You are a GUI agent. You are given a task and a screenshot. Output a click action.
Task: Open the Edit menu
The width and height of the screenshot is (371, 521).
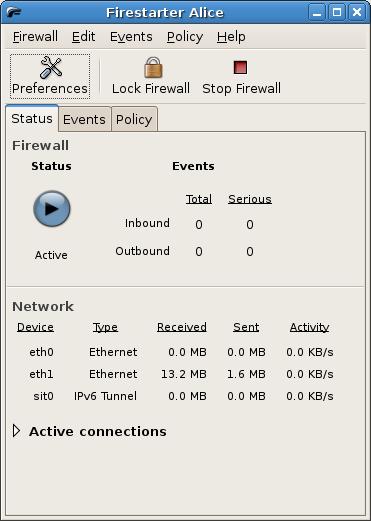coord(83,36)
